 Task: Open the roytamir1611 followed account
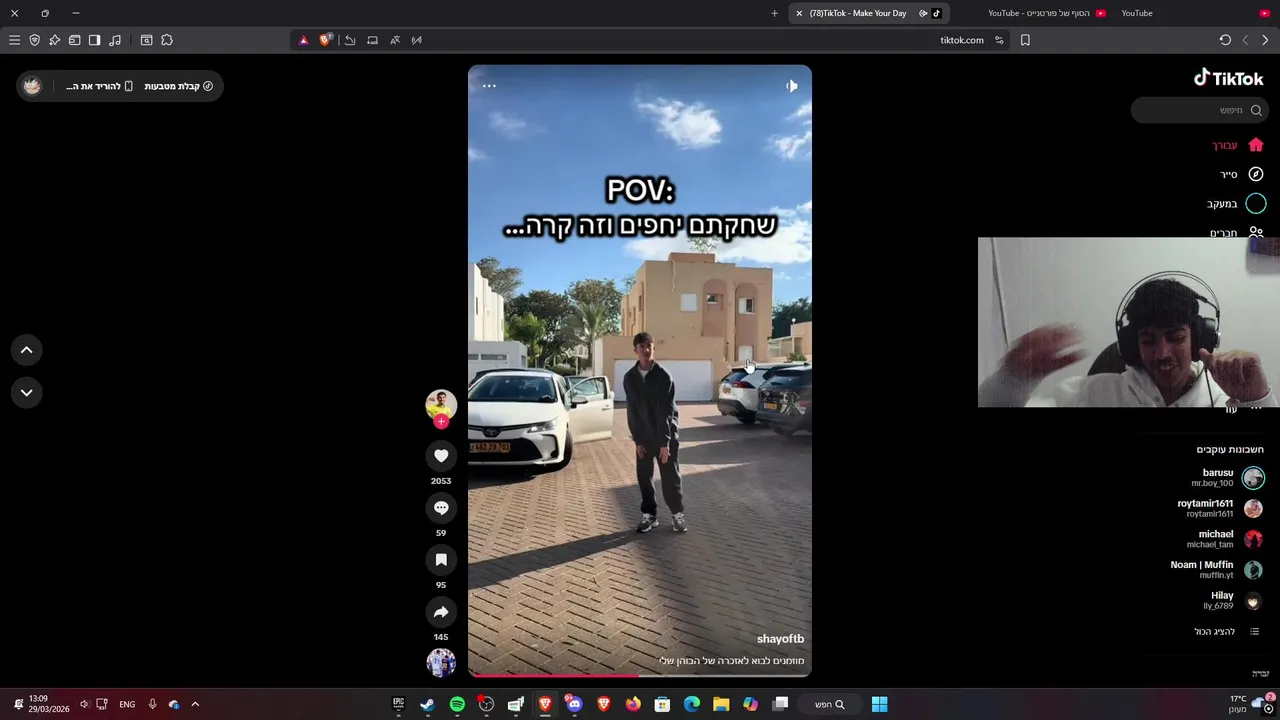pyautogui.click(x=1220, y=508)
